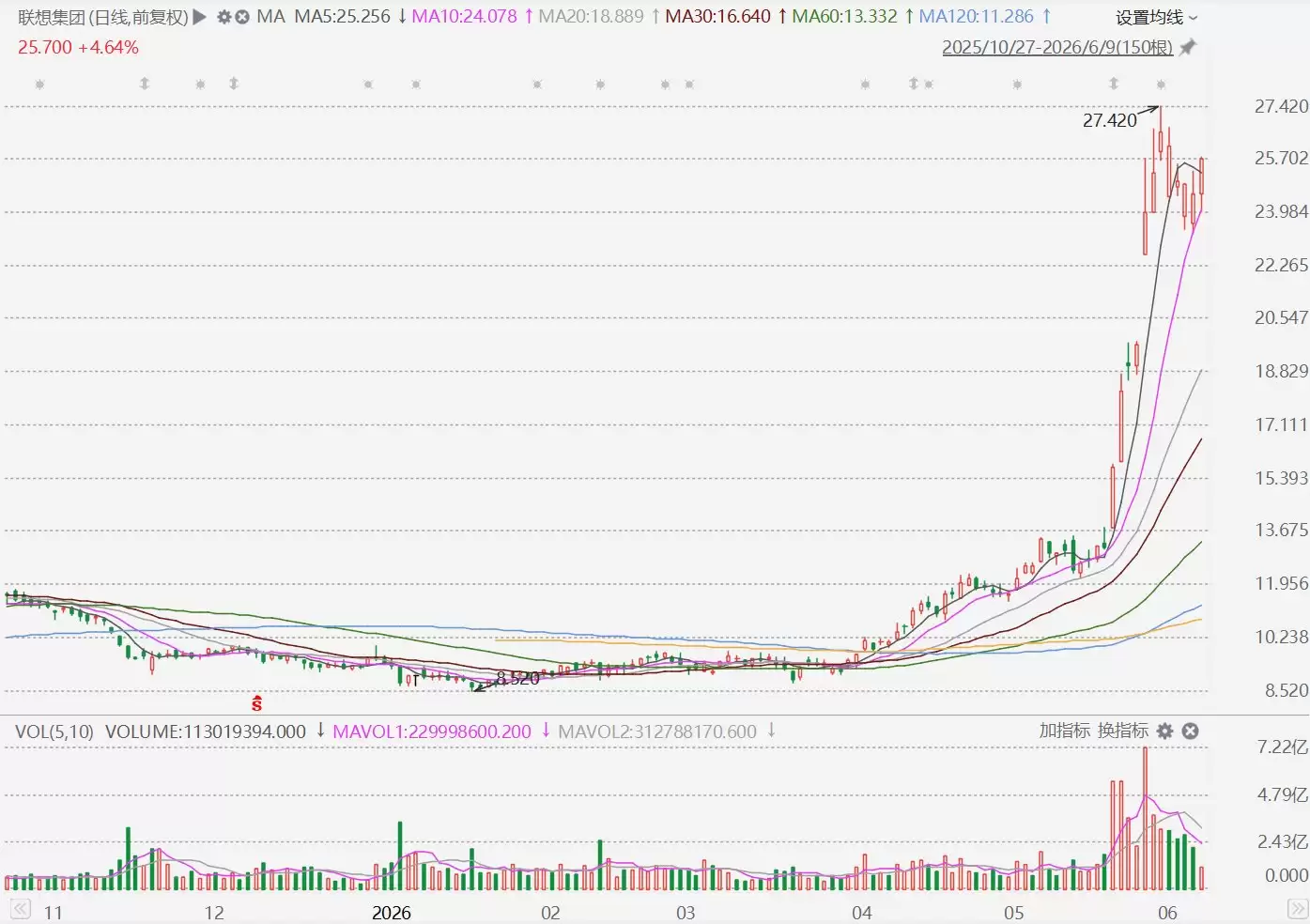Viewport: 1310px width, 924px height.
Task: Select the MA indicator name label
Action: [x=270, y=17]
